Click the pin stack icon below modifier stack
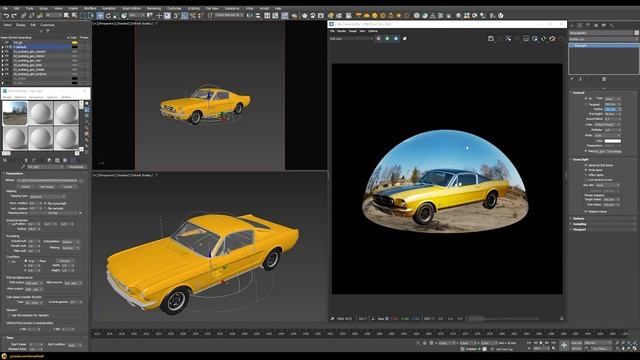The width and height of the screenshot is (640, 360). tap(572, 79)
